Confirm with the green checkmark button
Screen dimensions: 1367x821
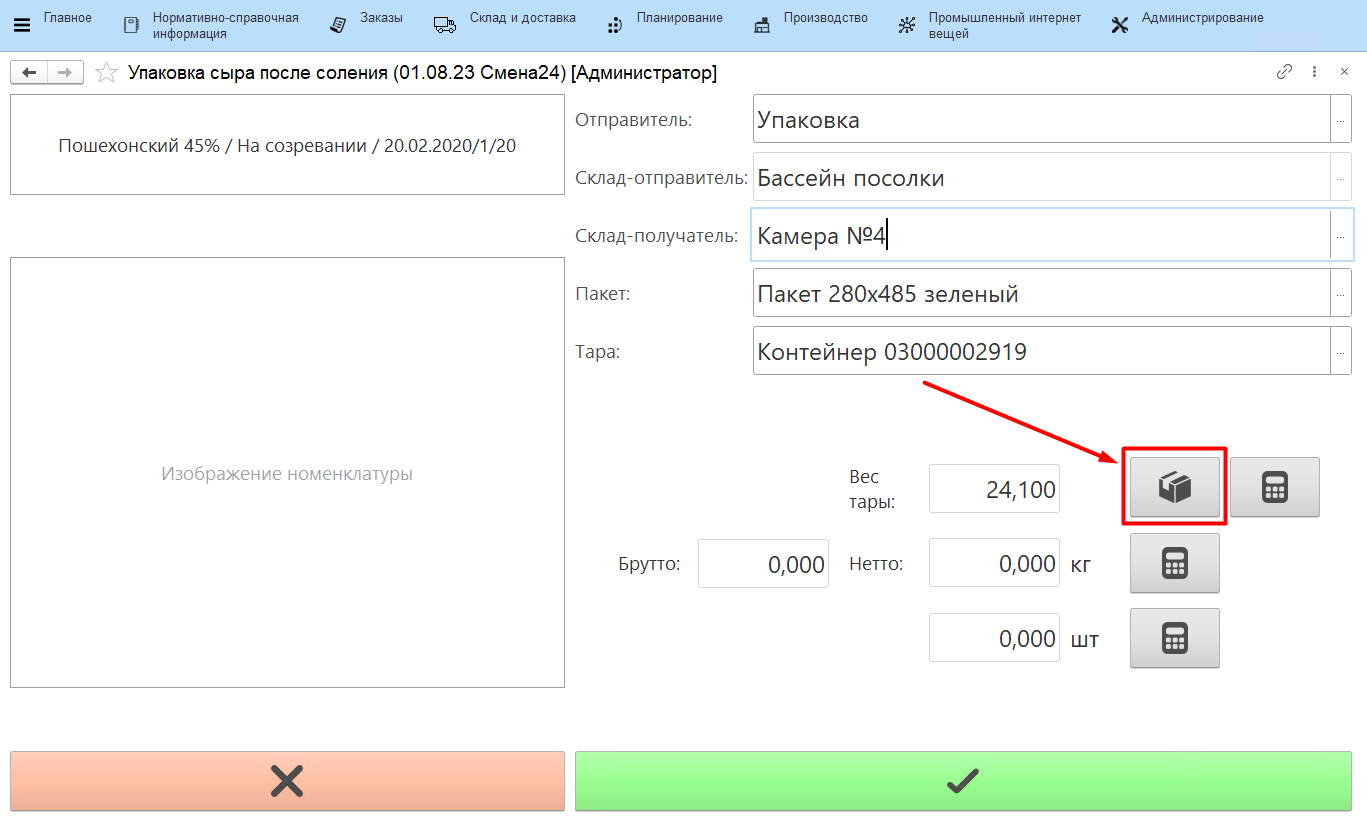962,781
